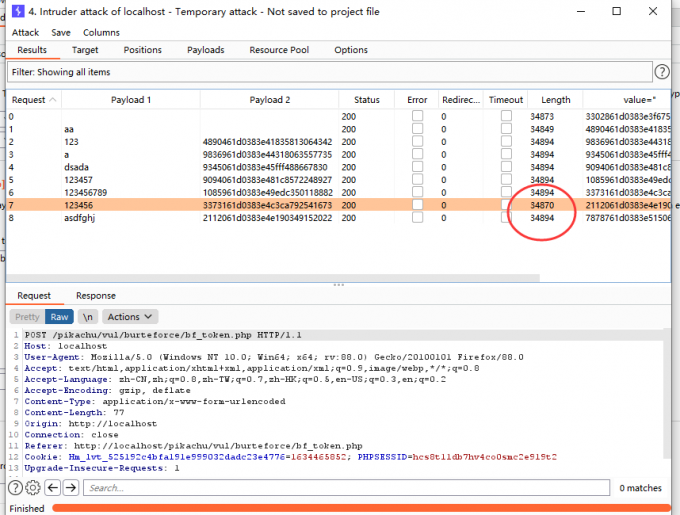Click the 0 matches label
The image size is (680, 515).
(x=641, y=488)
